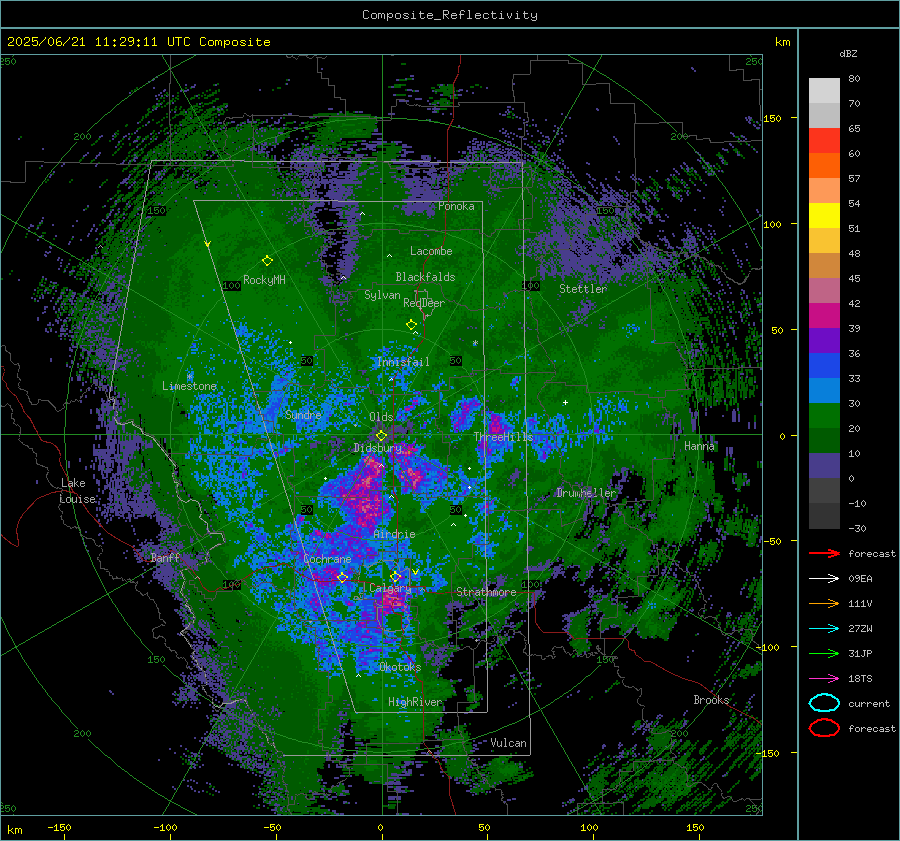Click the 10 dBZ slate purple swatch
This screenshot has height=841, width=900.
824,465
